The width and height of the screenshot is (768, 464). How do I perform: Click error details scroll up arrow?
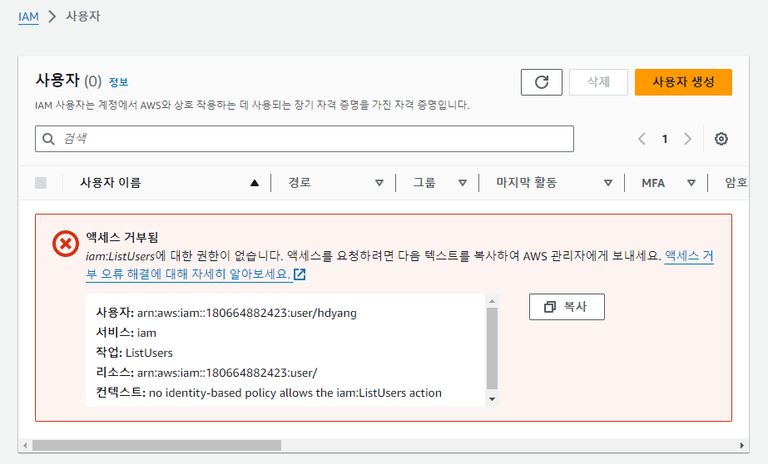492,301
